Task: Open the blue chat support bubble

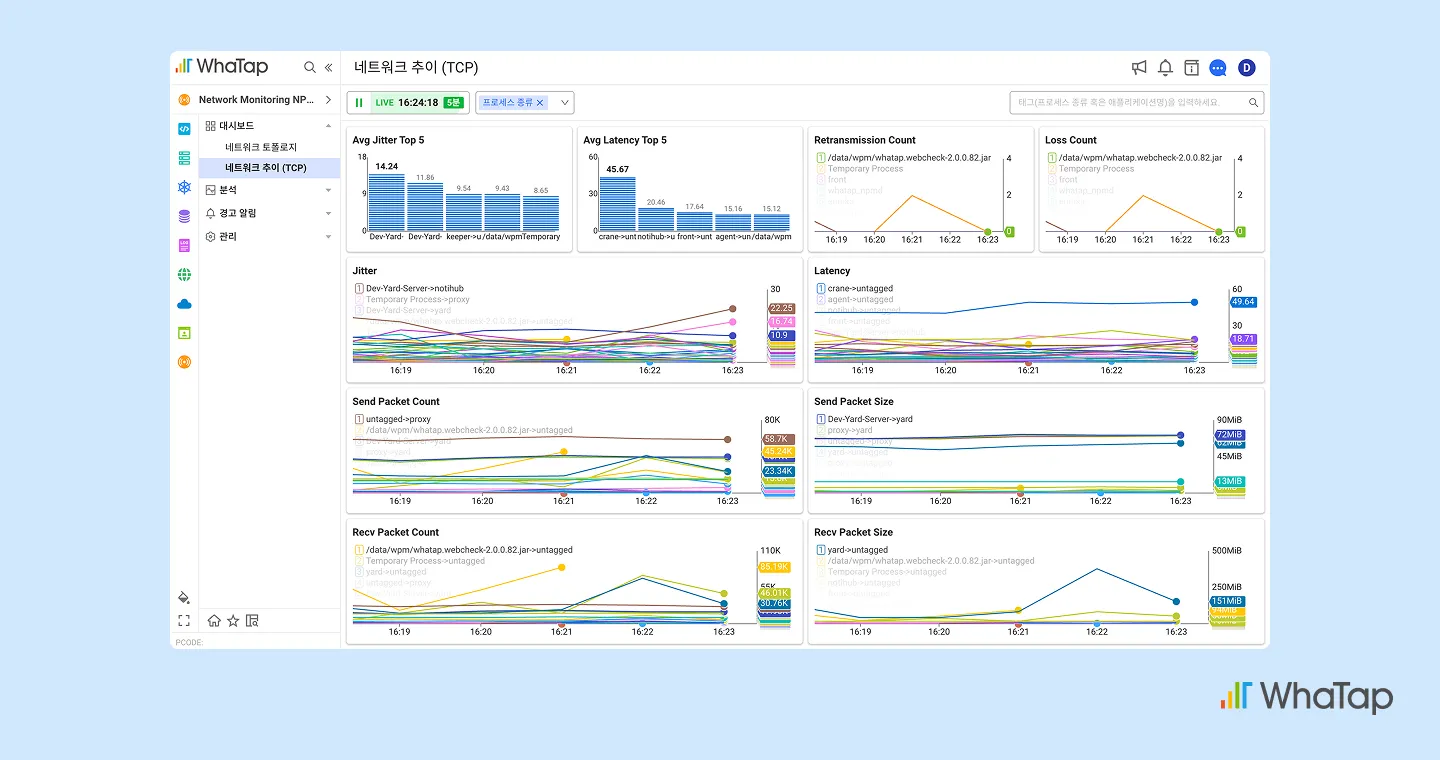Action: pyautogui.click(x=1218, y=67)
